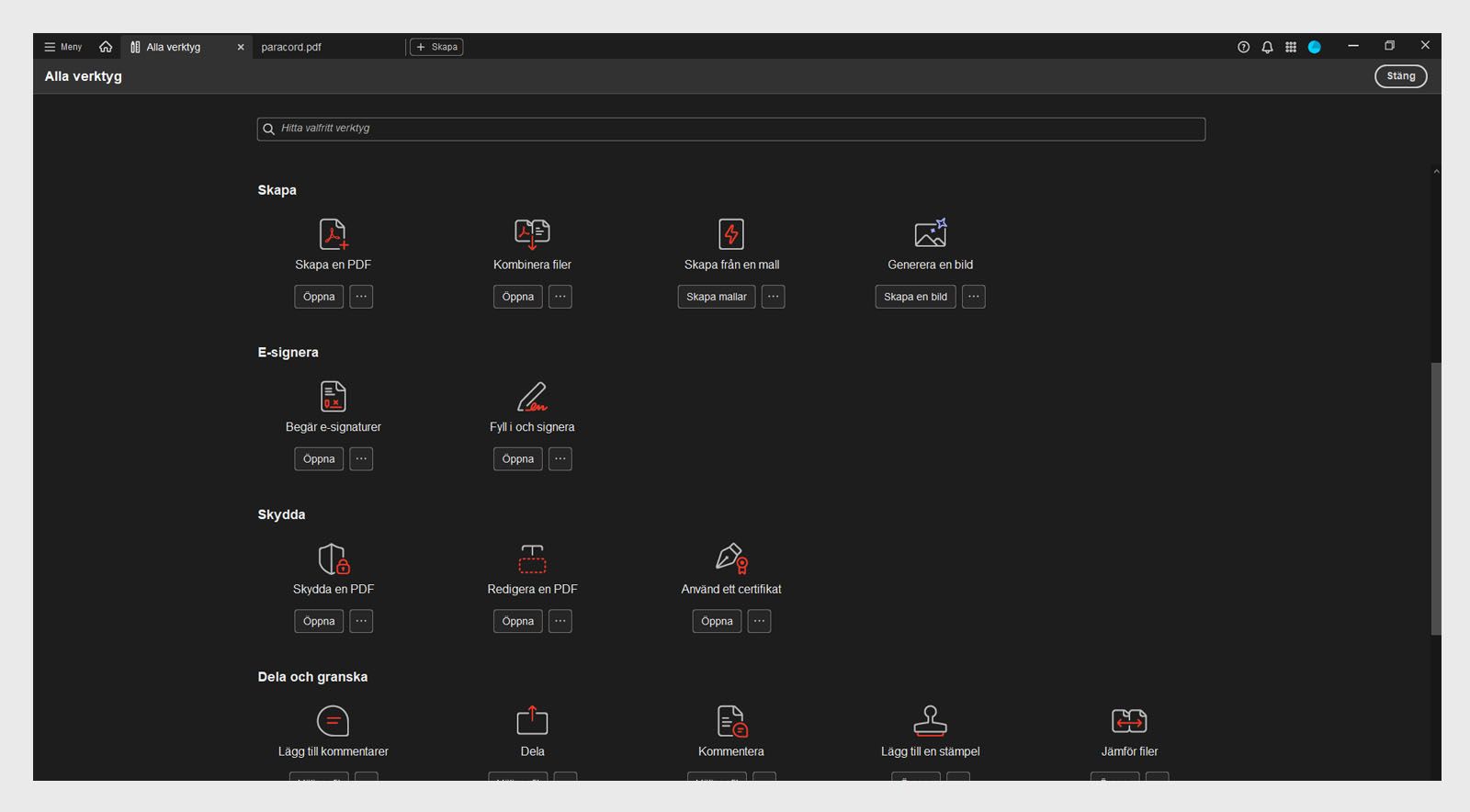This screenshot has height=812, width=1470.
Task: Click the Skapa en PDF tool icon
Action: [x=334, y=234]
